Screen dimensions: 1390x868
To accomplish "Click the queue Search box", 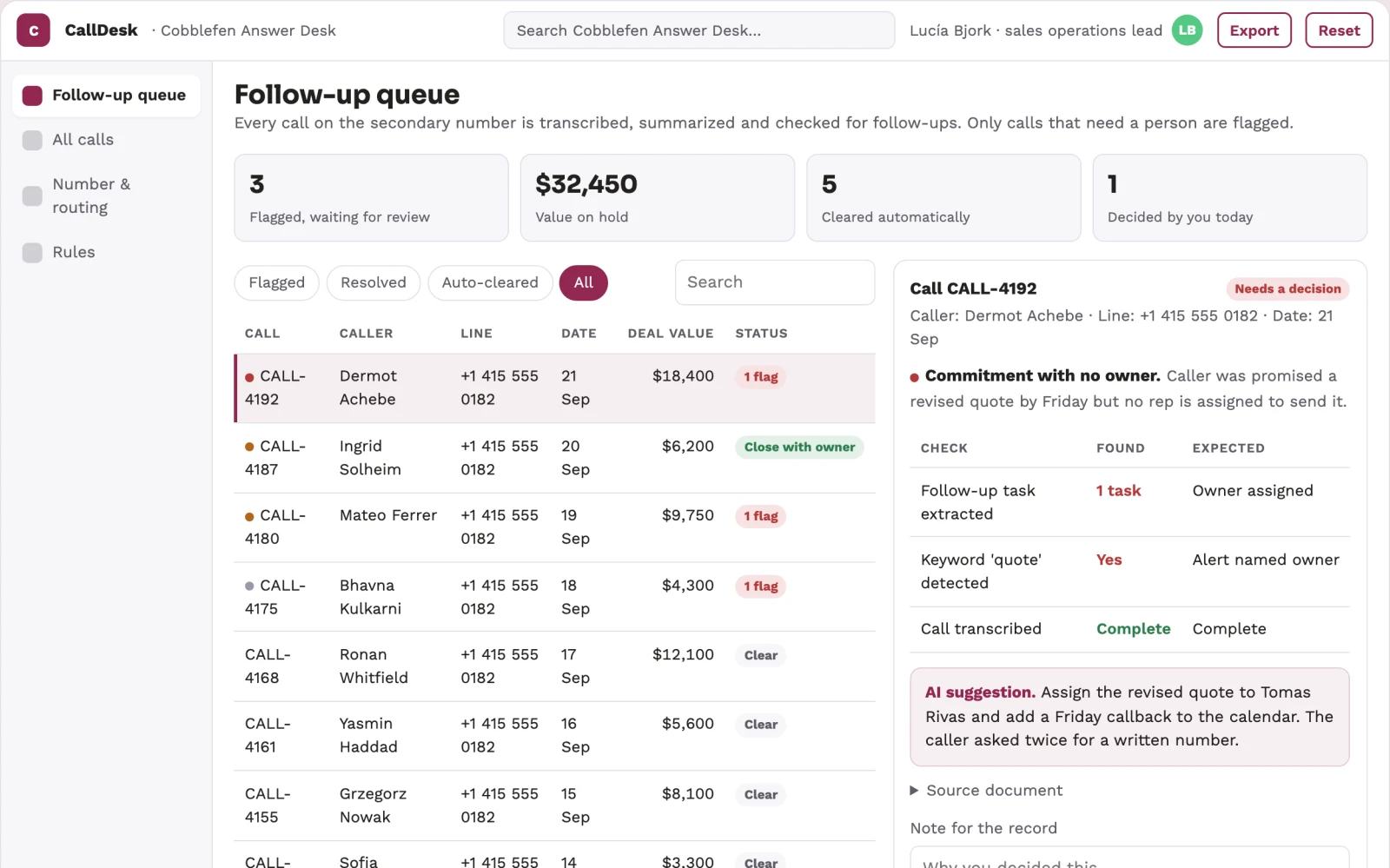I will tap(775, 282).
